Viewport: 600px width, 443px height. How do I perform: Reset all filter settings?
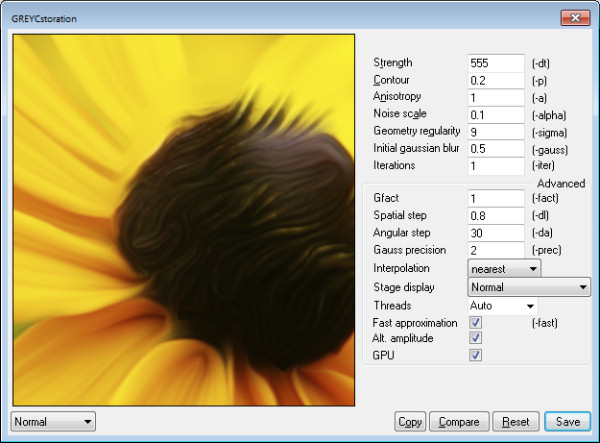coord(516,422)
